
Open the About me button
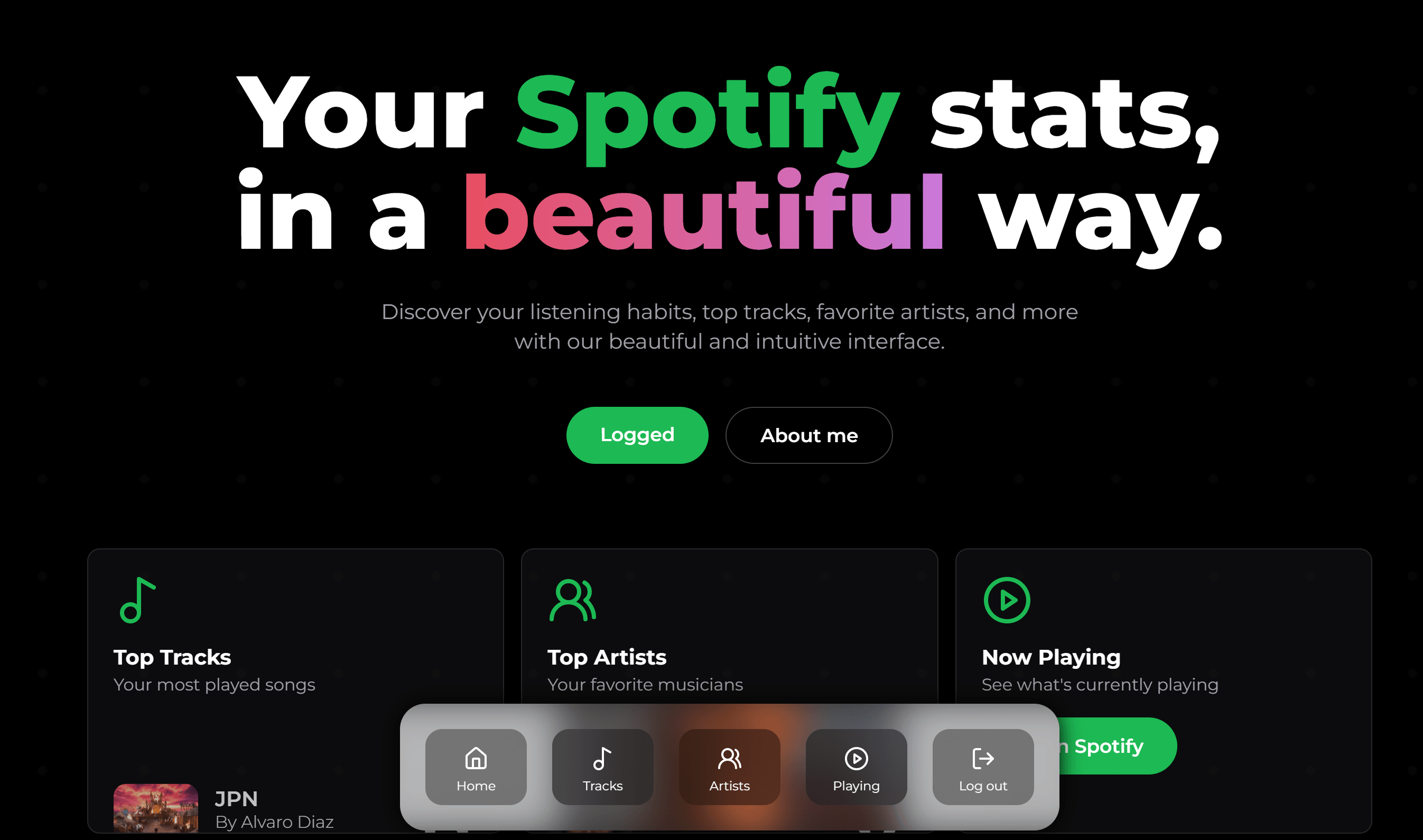809,435
